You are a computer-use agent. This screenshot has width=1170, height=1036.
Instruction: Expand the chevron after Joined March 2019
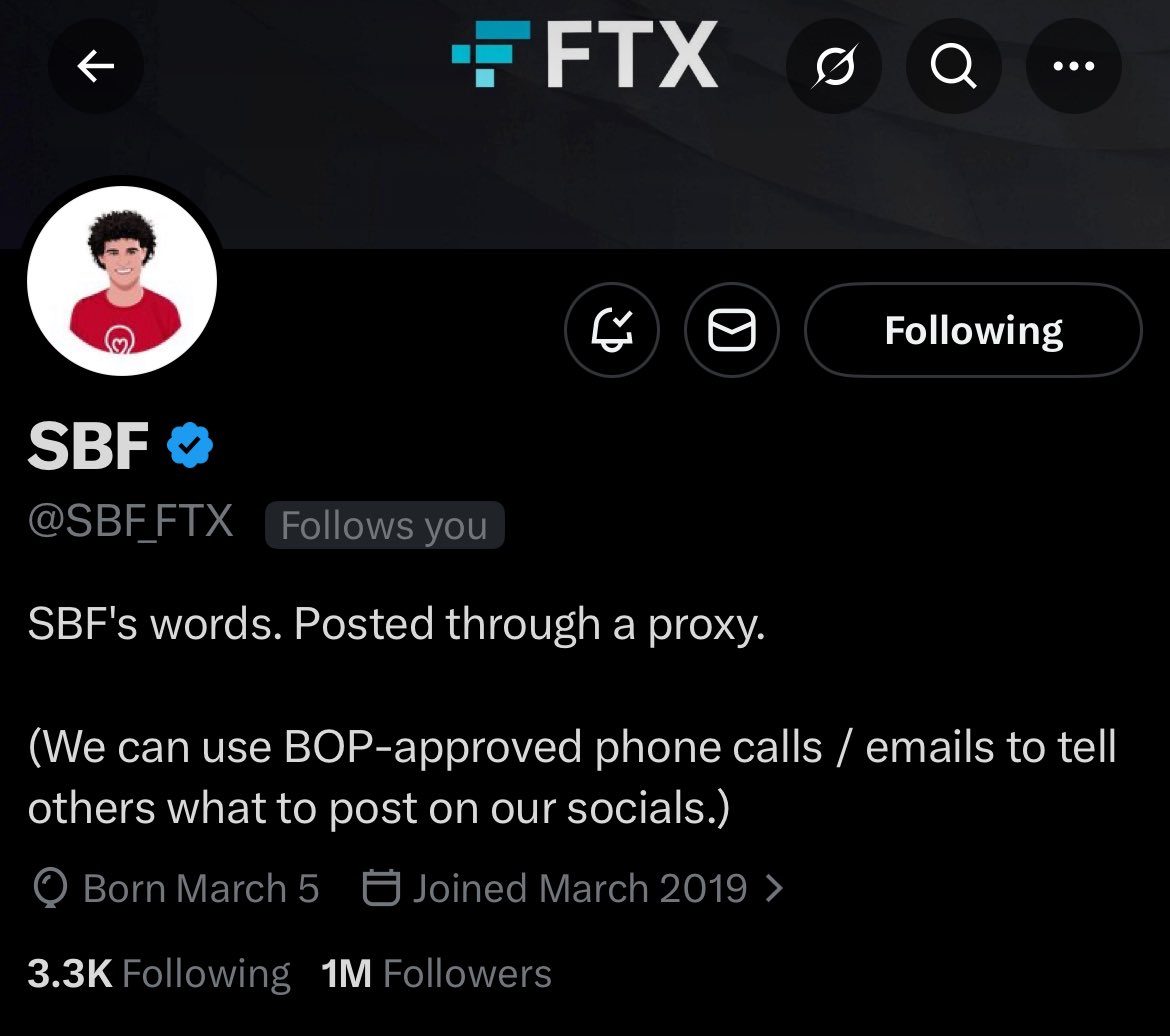(773, 888)
